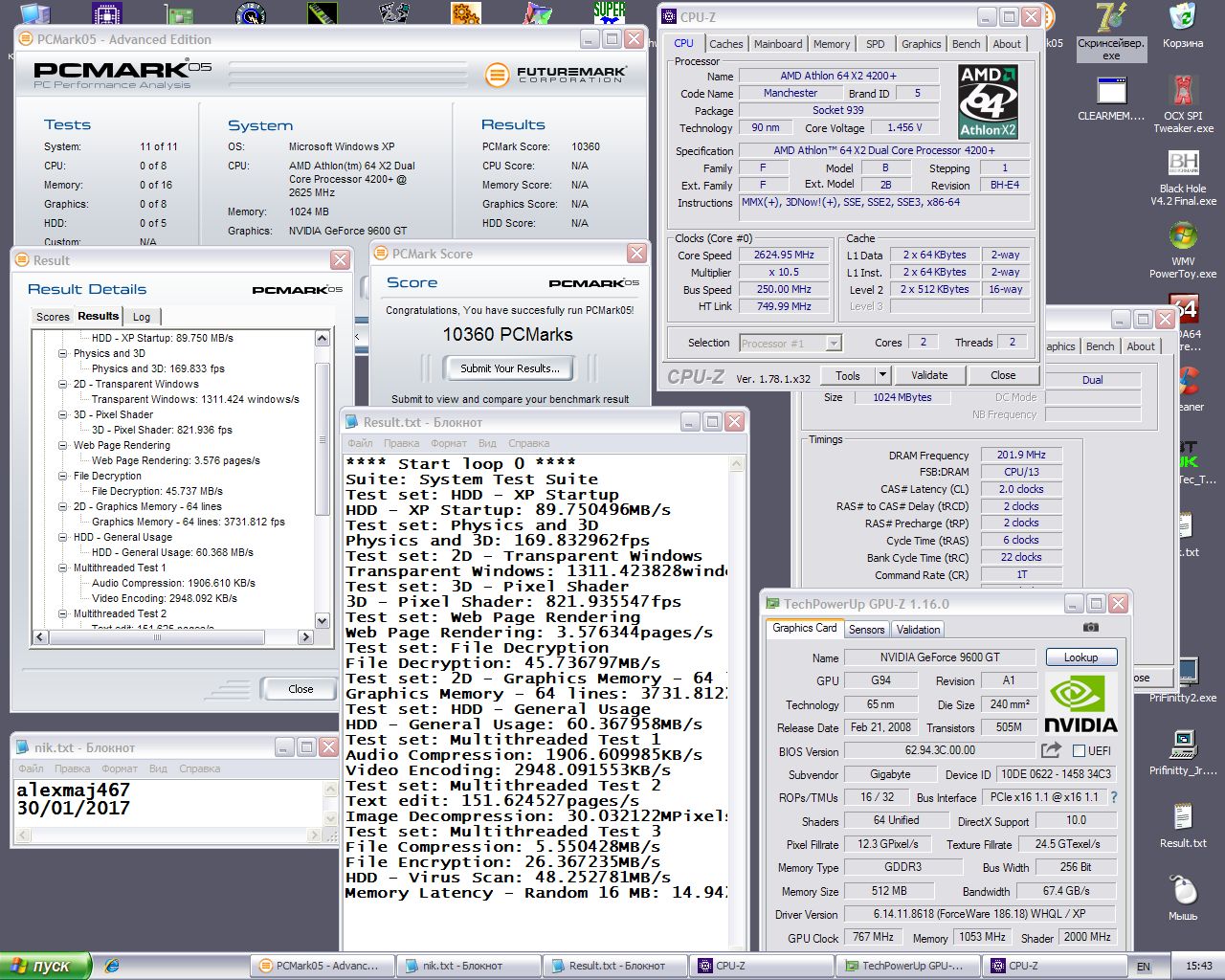The image size is (1225, 980).
Task: Open Sensors tab in GPU-Z
Action: click(x=866, y=630)
